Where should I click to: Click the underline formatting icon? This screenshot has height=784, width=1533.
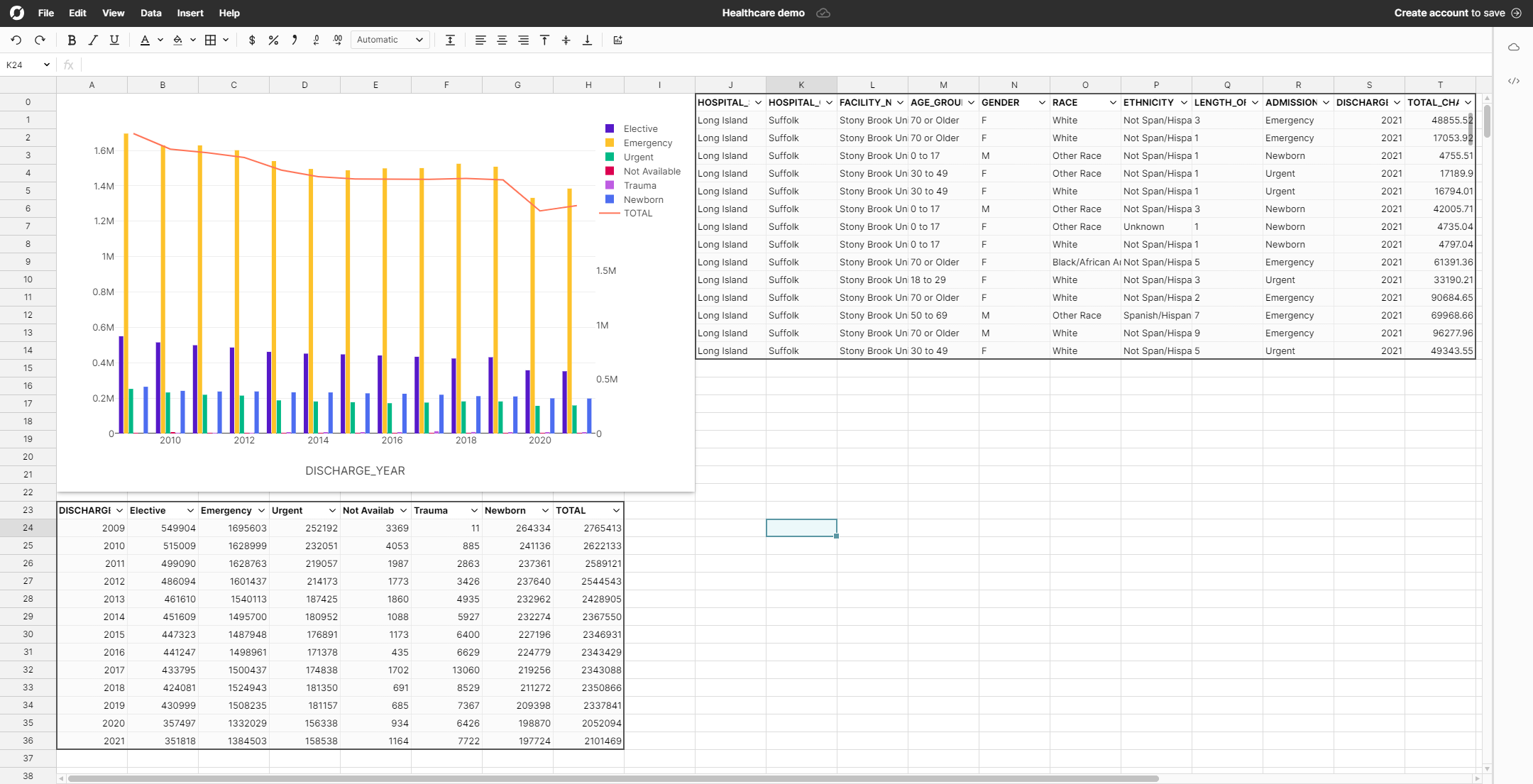[113, 40]
